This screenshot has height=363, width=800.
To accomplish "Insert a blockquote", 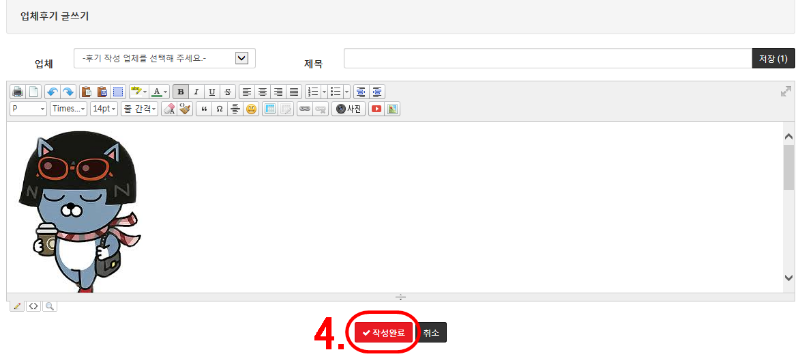I will pos(204,109).
